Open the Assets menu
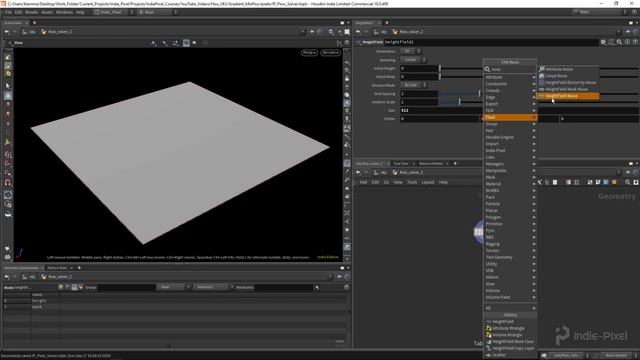640x360 pixels. tap(47, 12)
